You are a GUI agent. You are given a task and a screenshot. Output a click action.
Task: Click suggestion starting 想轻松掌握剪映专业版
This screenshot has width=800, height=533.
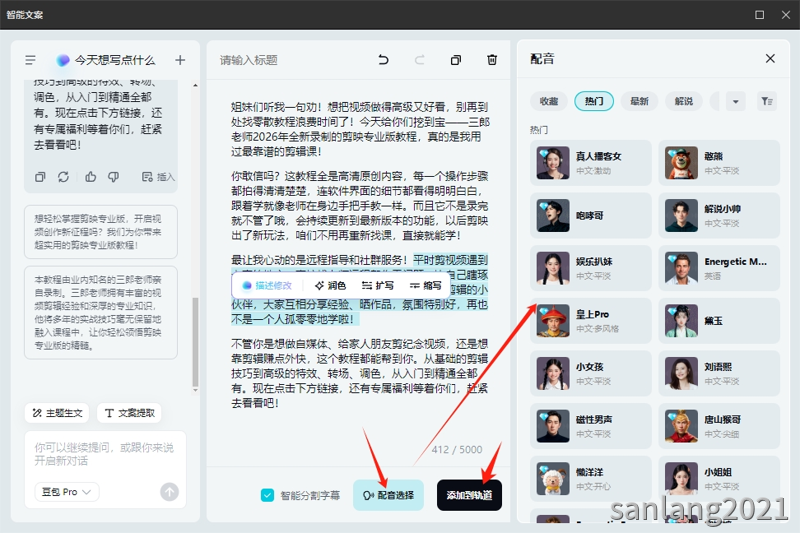tap(101, 232)
